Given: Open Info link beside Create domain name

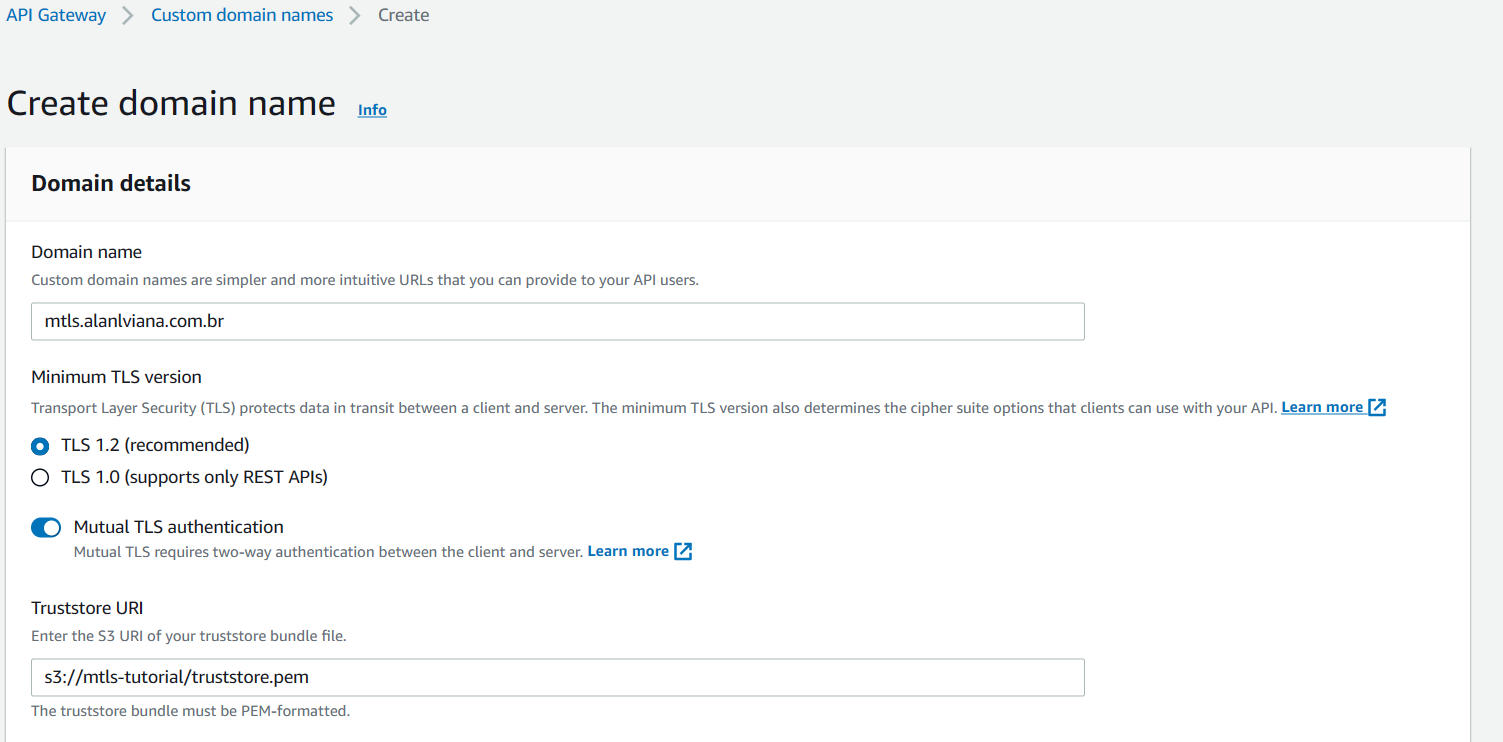Looking at the screenshot, I should (x=372, y=110).
